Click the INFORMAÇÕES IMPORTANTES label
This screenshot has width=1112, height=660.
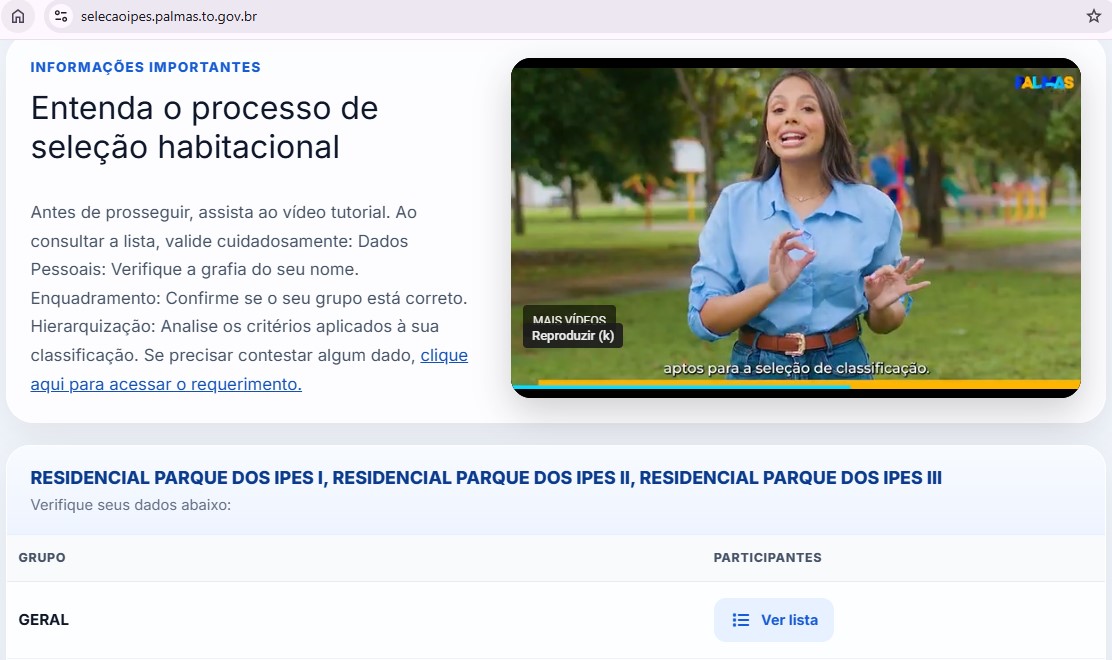click(144, 66)
